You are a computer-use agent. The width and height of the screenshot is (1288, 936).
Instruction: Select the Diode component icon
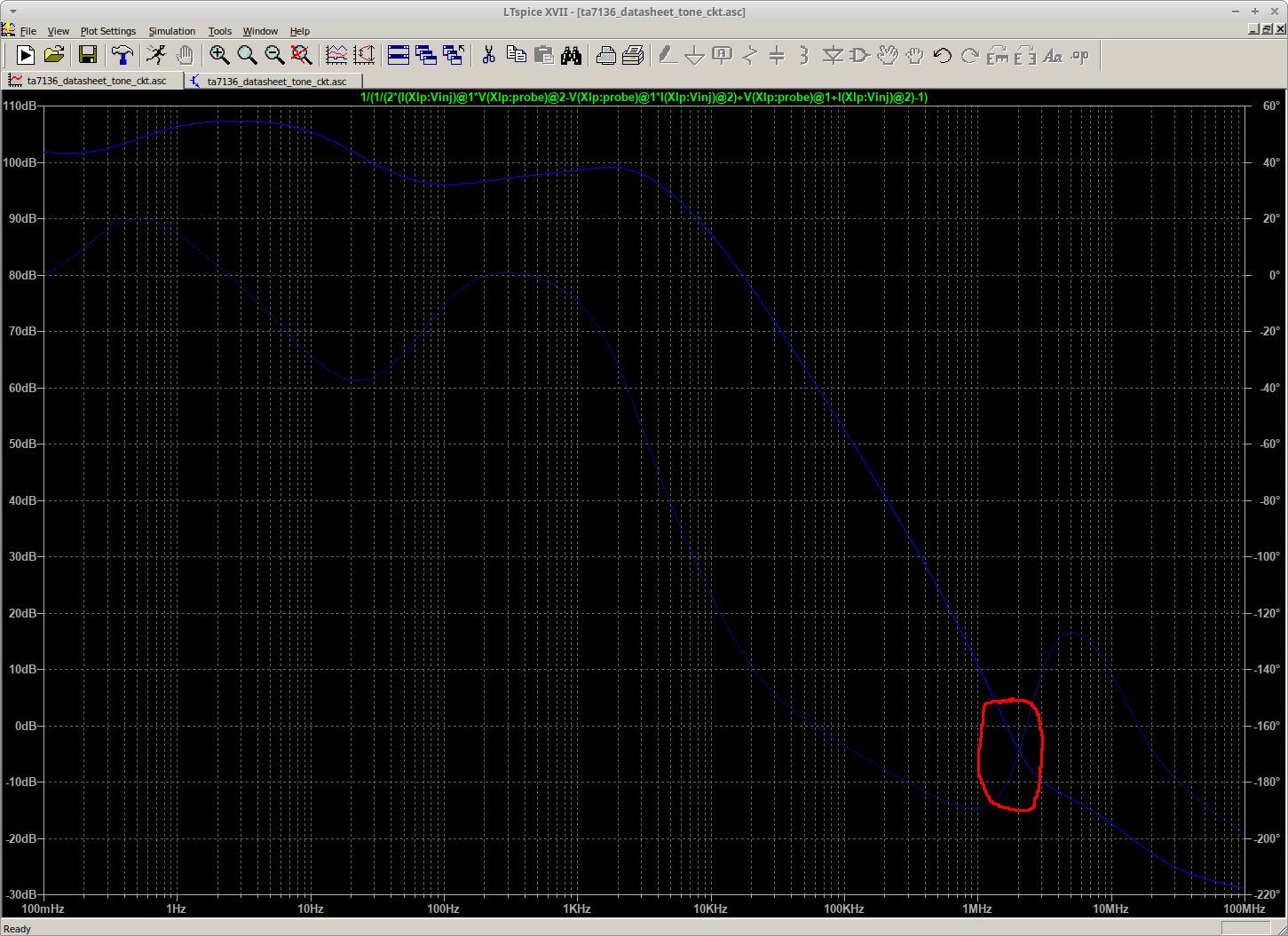[833, 56]
